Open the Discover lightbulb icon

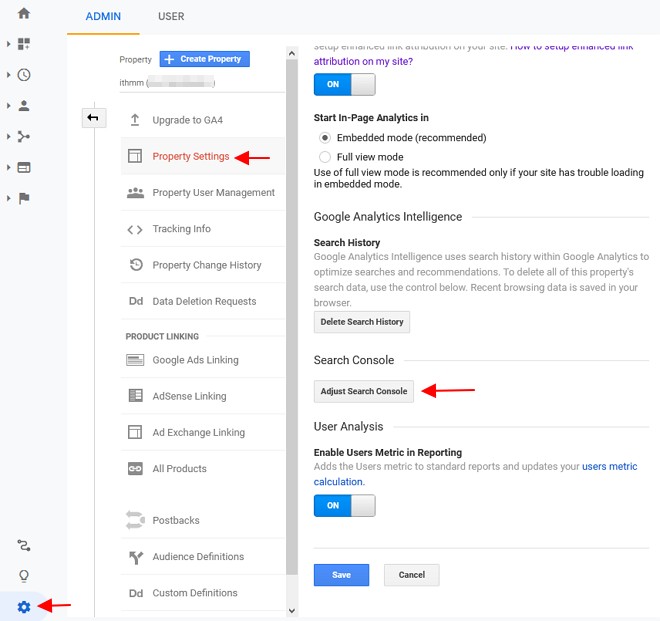[x=24, y=576]
